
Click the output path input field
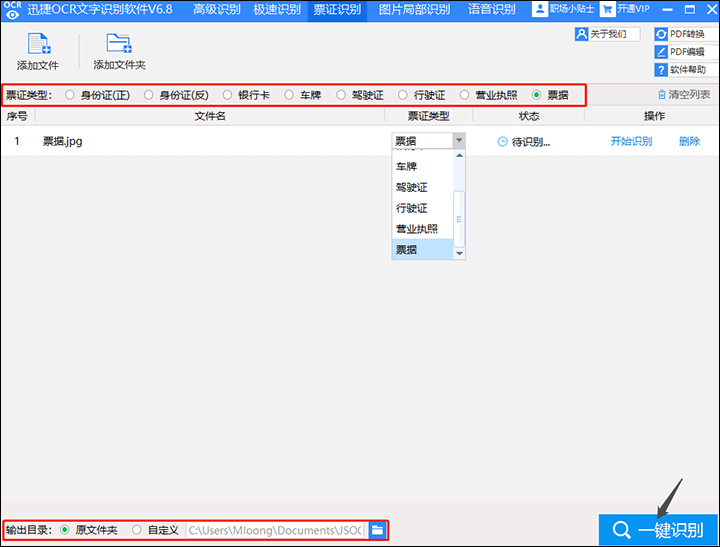[x=276, y=530]
